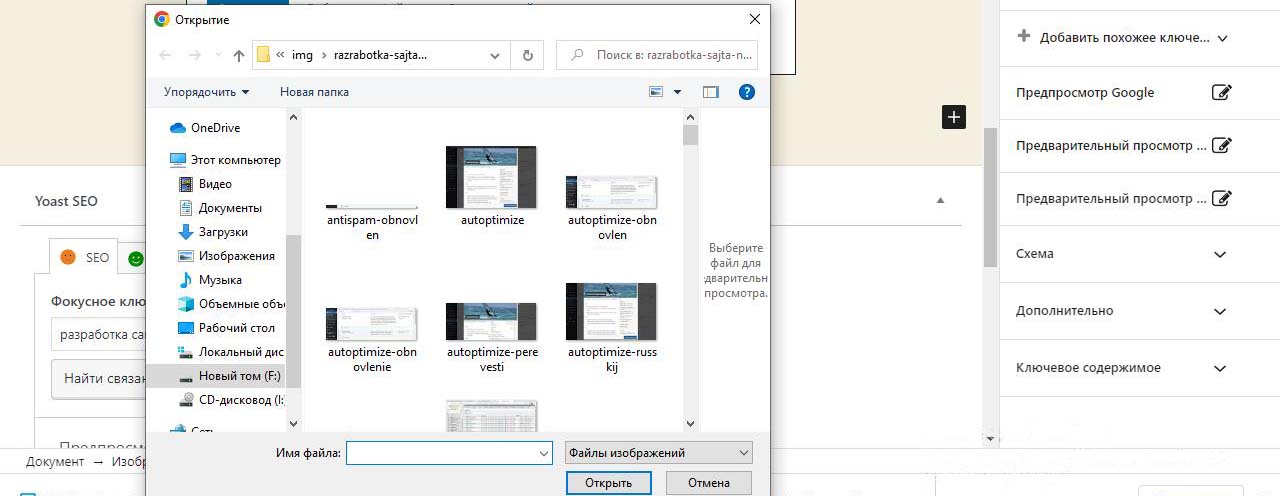Click the Новая папка button

tap(314, 92)
